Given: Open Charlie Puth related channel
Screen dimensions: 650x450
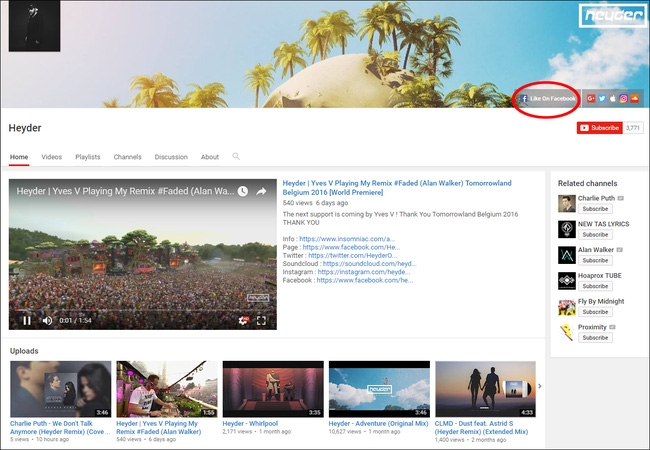Looking at the screenshot, I should point(596,198).
